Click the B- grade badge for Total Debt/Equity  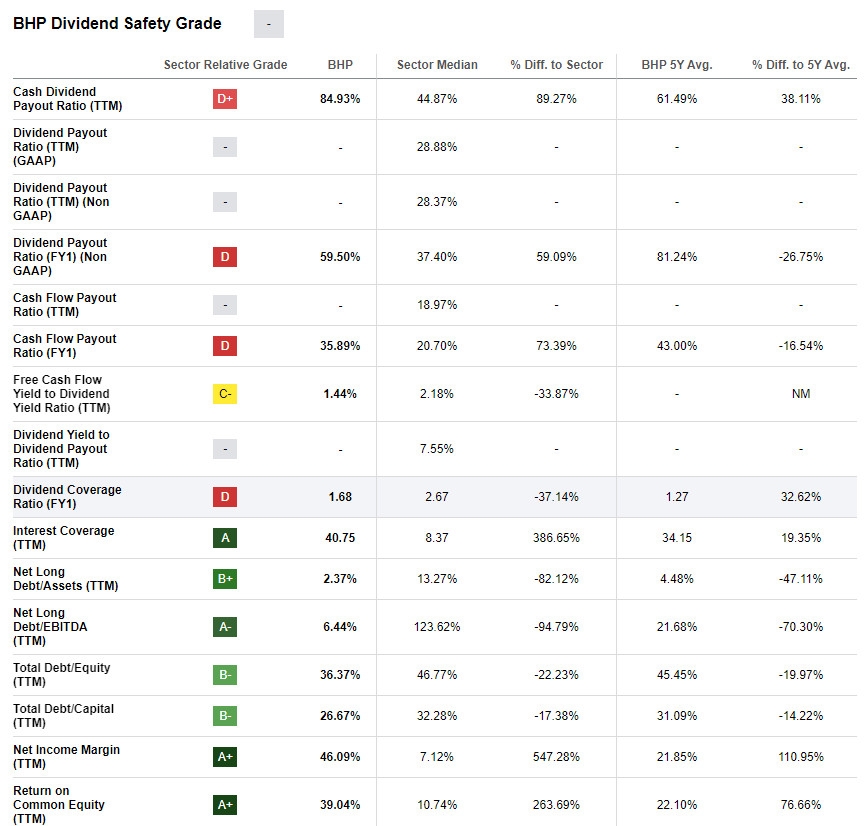coord(225,675)
